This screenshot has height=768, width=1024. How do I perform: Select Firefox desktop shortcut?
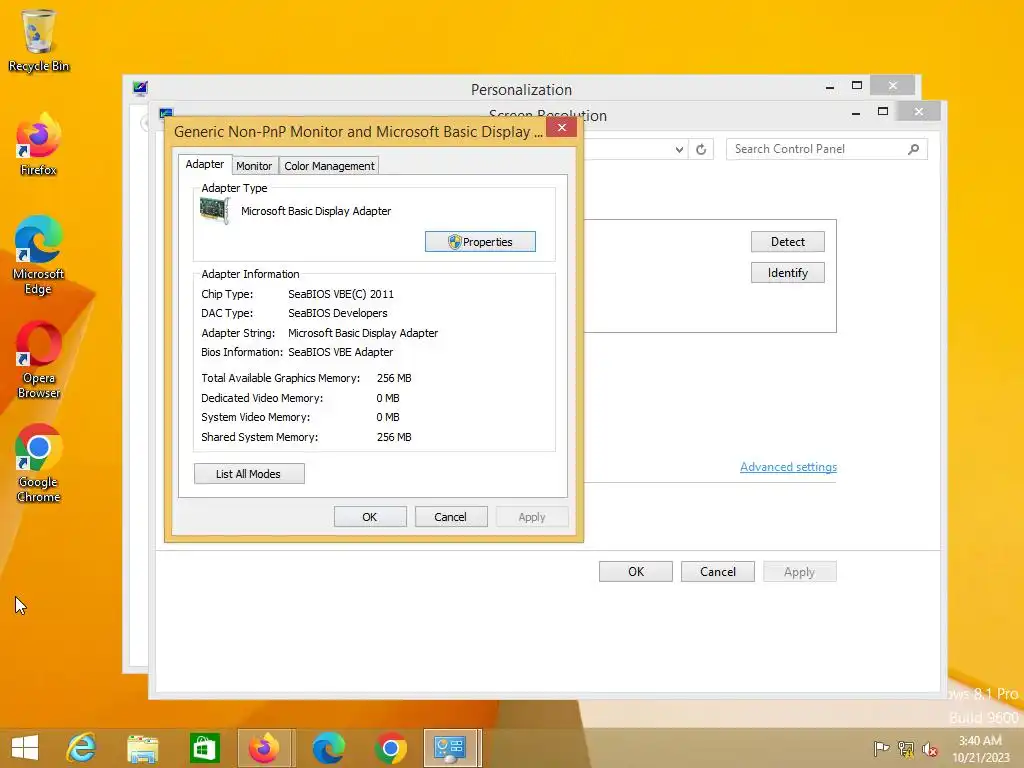click(x=39, y=144)
